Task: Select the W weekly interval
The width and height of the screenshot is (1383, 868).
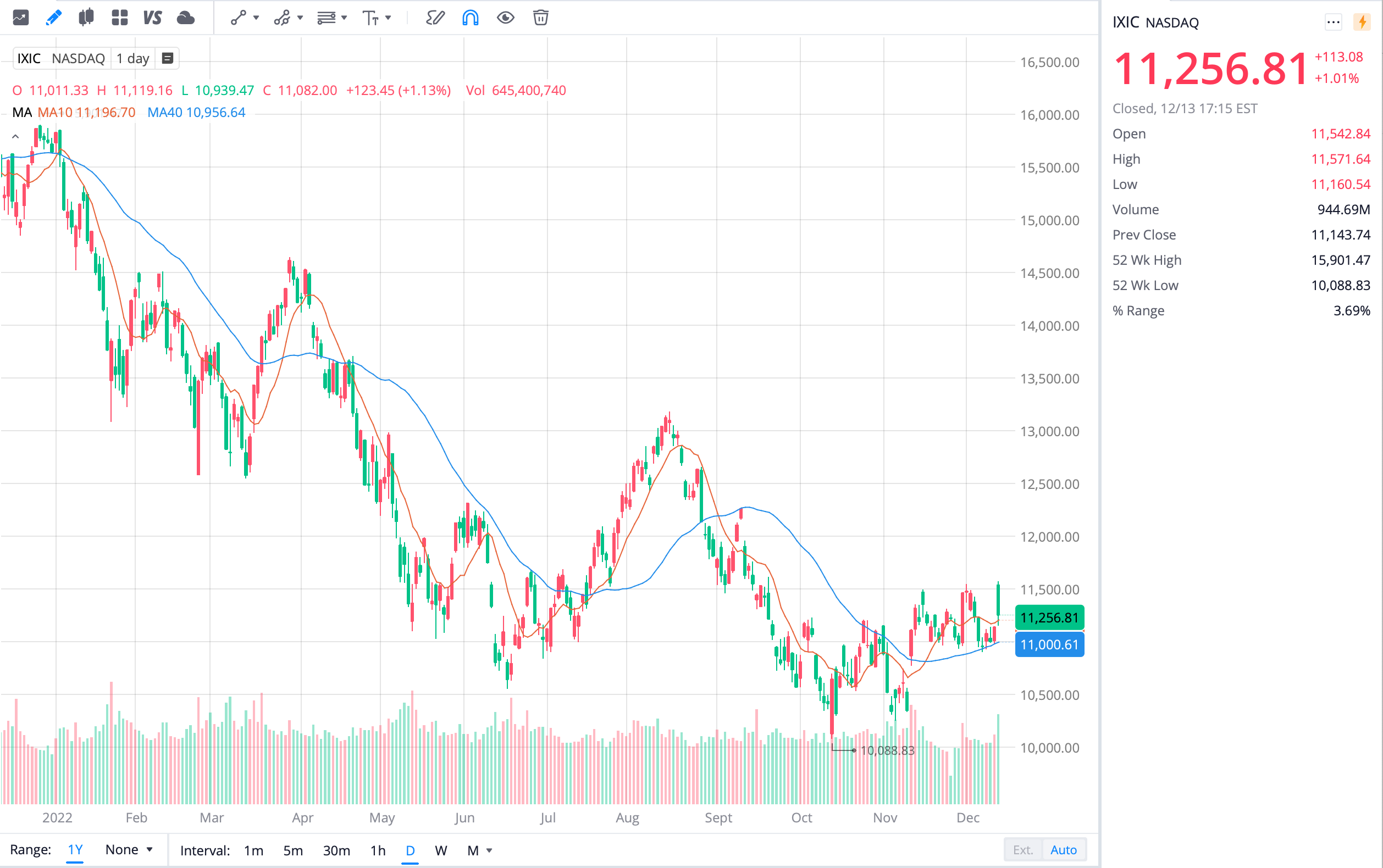Action: click(x=440, y=850)
